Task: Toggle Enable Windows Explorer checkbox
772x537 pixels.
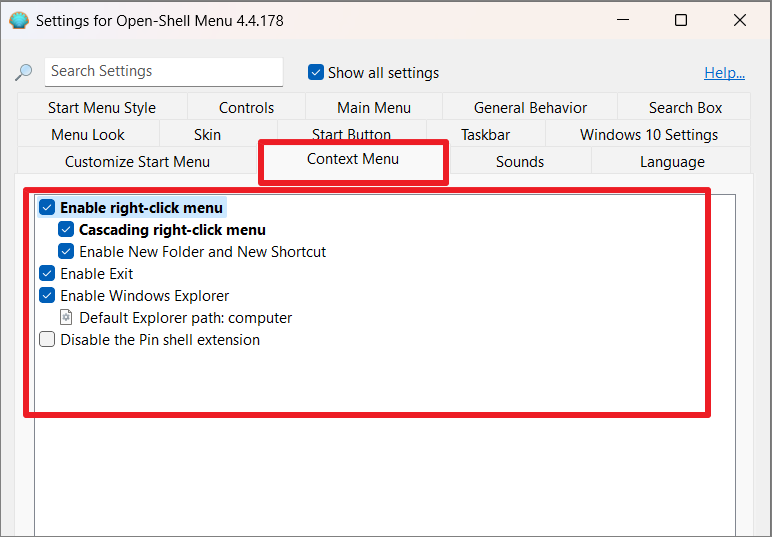Action: (47, 296)
